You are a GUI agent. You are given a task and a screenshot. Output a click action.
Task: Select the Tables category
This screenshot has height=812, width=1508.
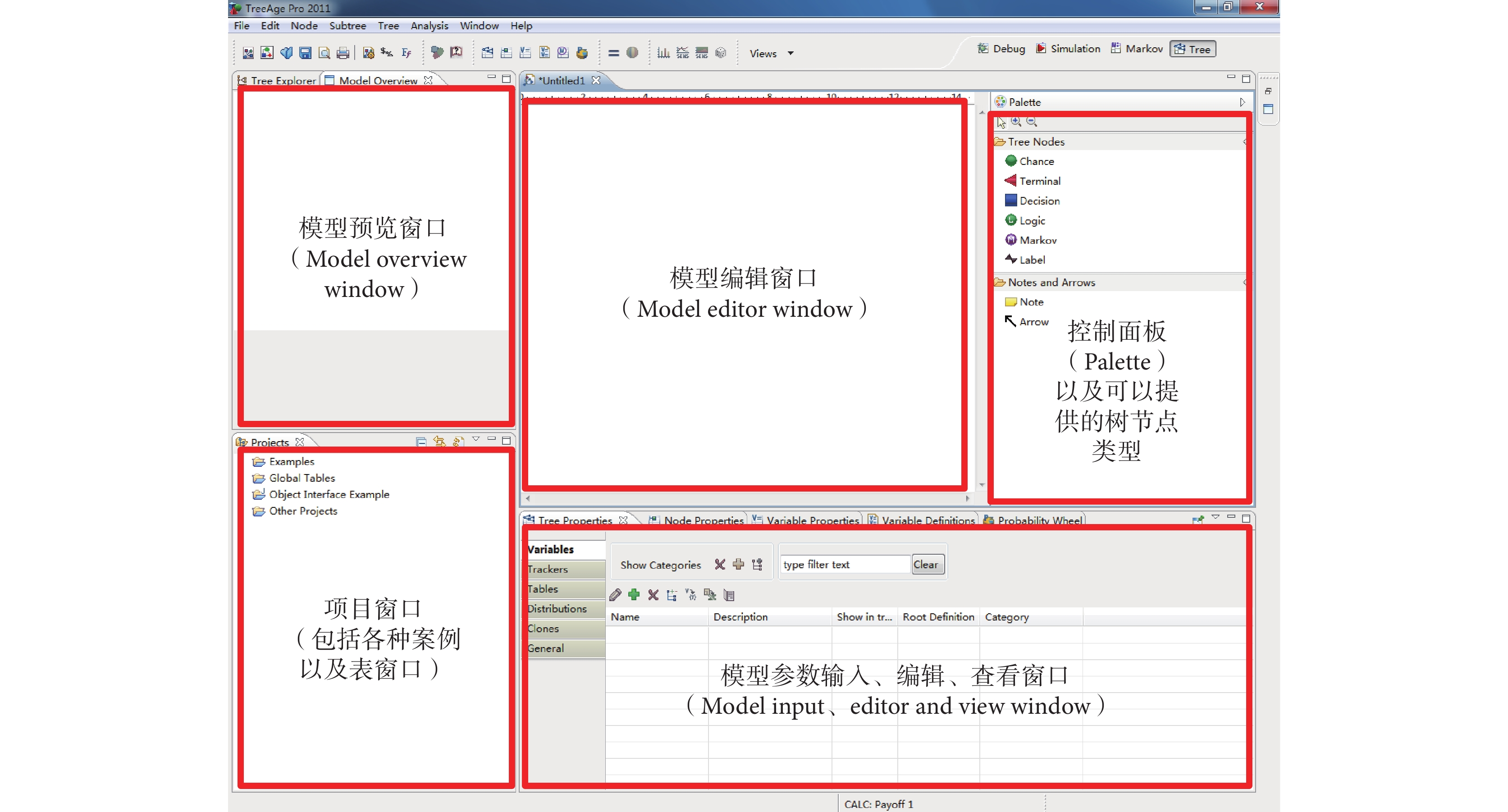pos(566,589)
